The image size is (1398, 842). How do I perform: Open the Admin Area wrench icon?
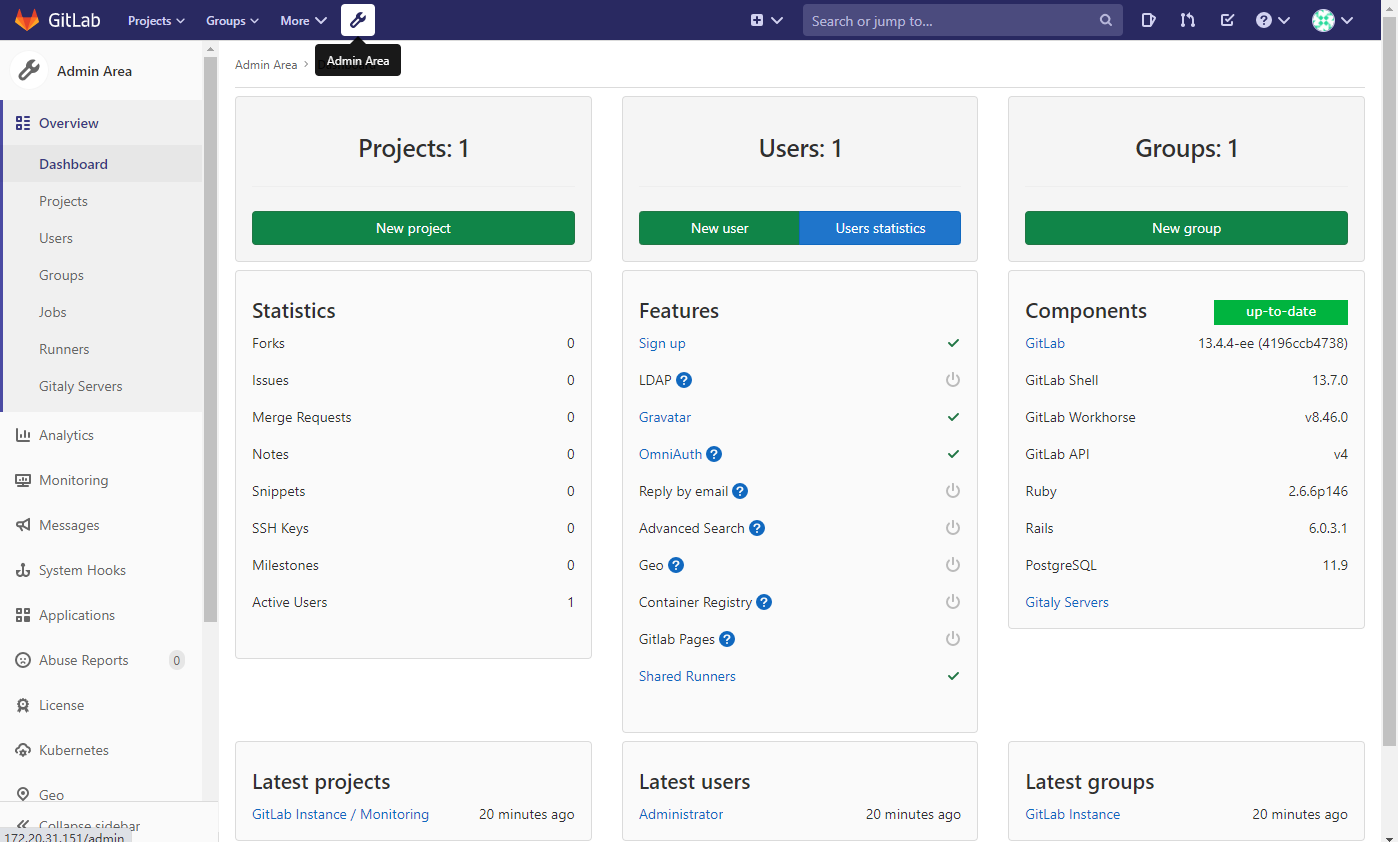(357, 19)
